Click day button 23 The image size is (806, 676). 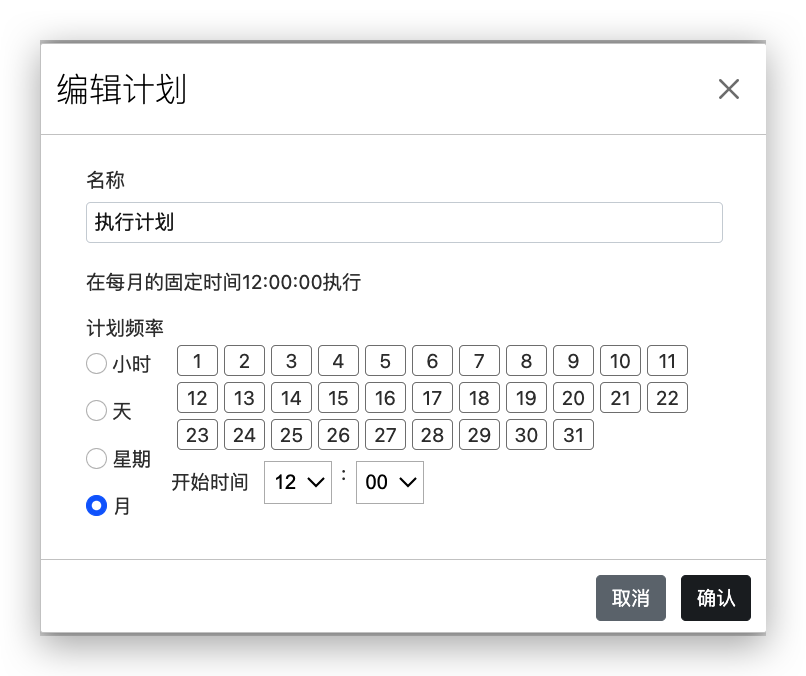pyautogui.click(x=197, y=435)
